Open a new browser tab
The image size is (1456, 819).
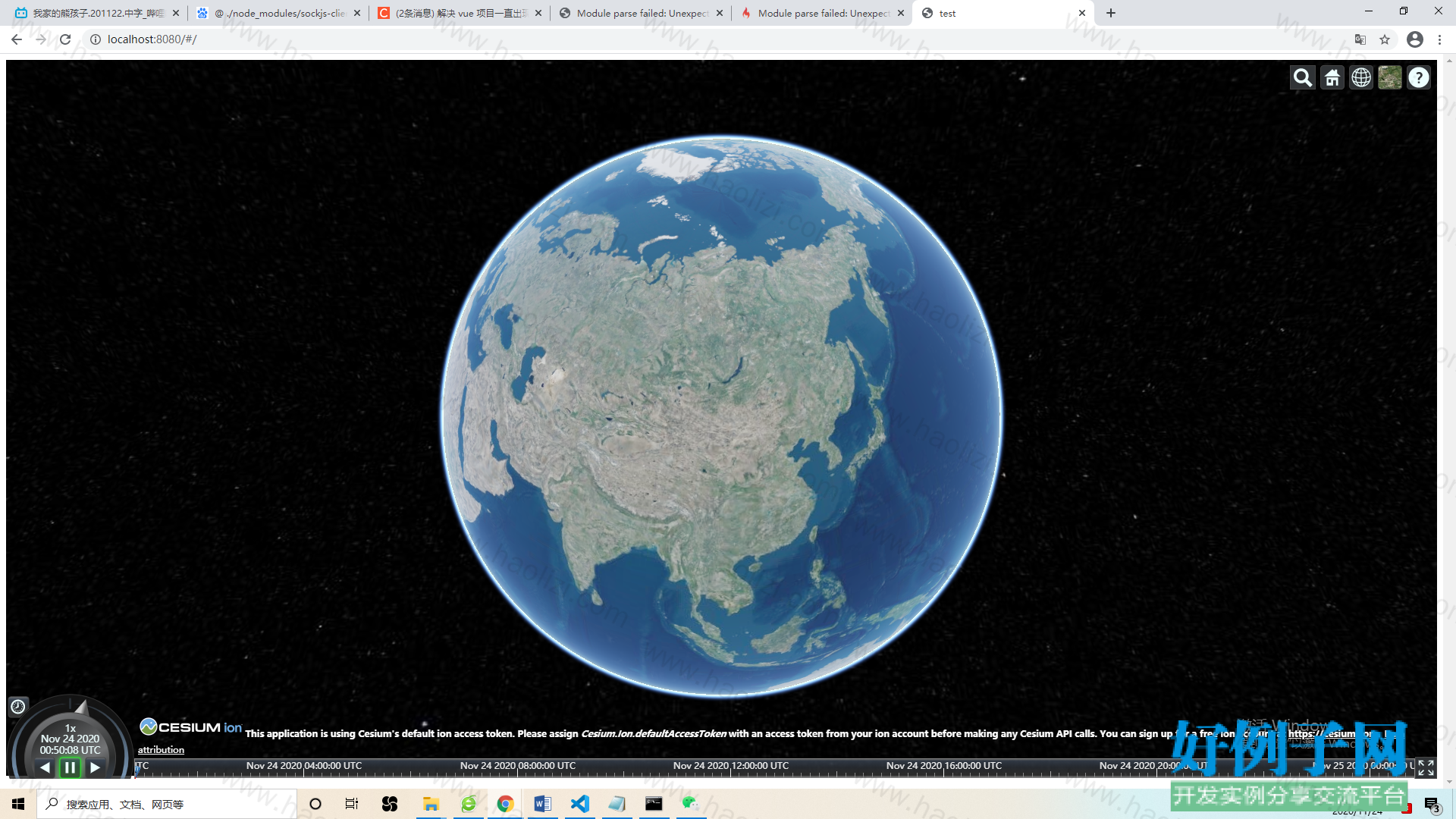tap(1111, 13)
